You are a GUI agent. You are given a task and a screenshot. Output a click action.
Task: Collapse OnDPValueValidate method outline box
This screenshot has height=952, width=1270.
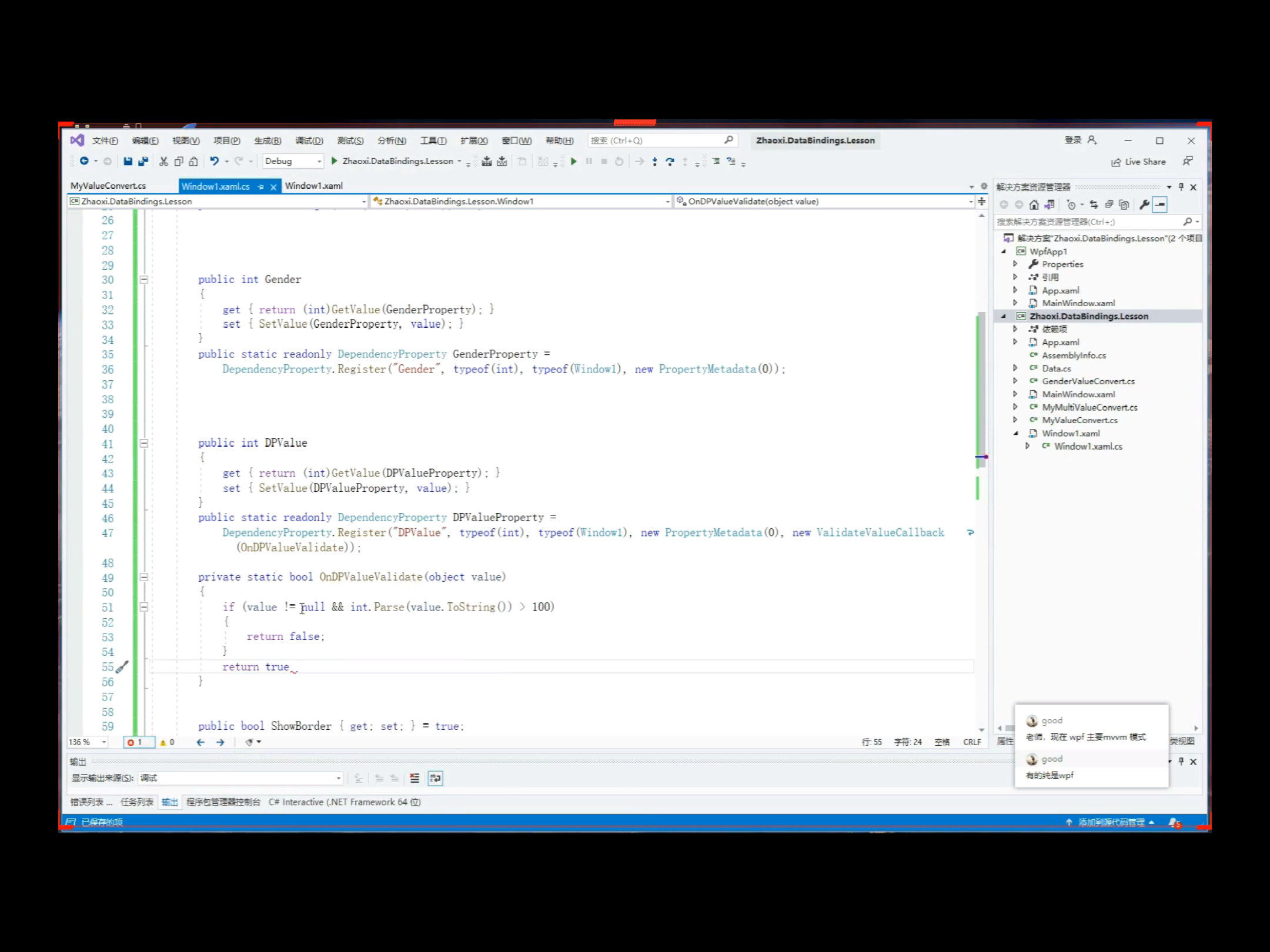pyautogui.click(x=144, y=577)
